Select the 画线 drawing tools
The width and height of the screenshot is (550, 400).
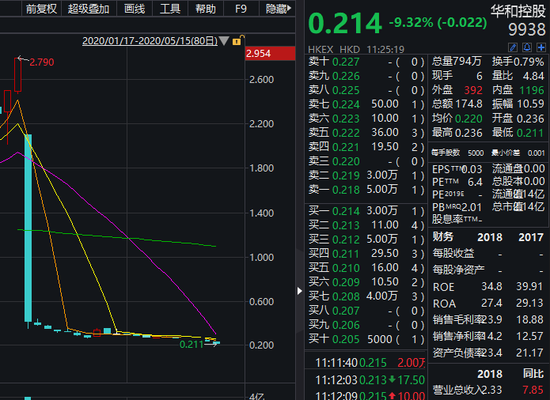coord(134,9)
